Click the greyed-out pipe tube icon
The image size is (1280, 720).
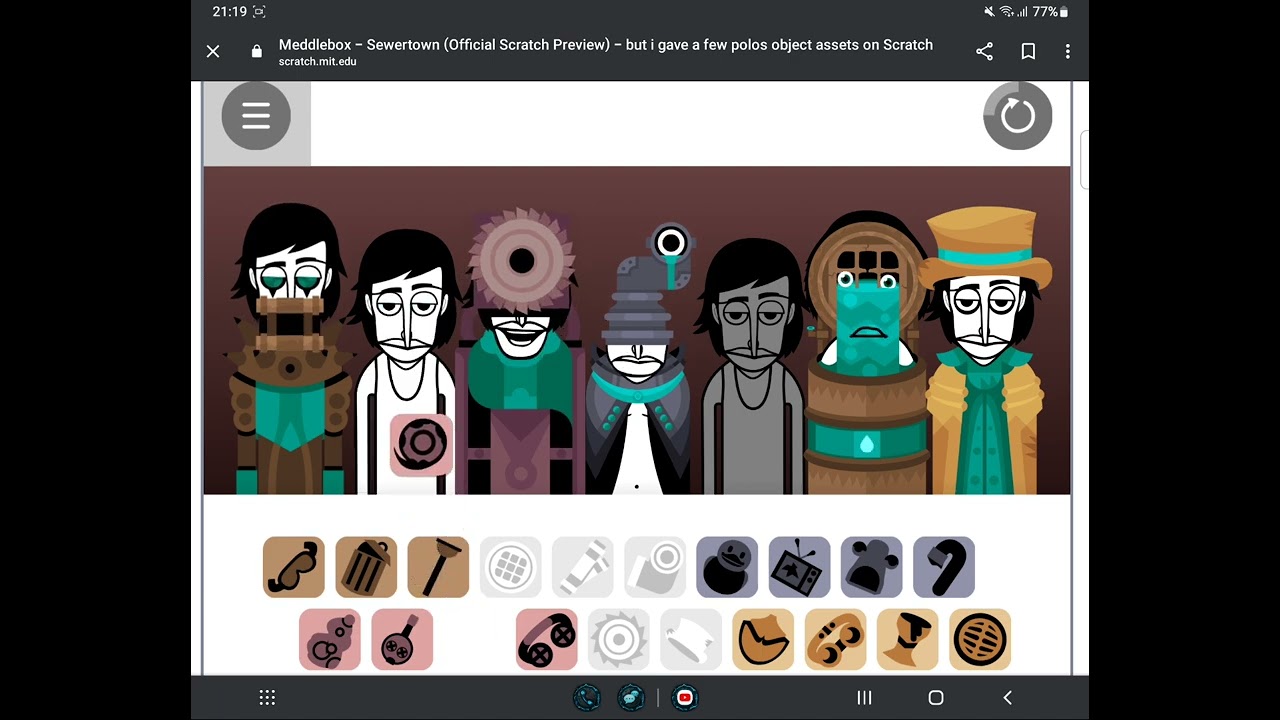(x=582, y=567)
